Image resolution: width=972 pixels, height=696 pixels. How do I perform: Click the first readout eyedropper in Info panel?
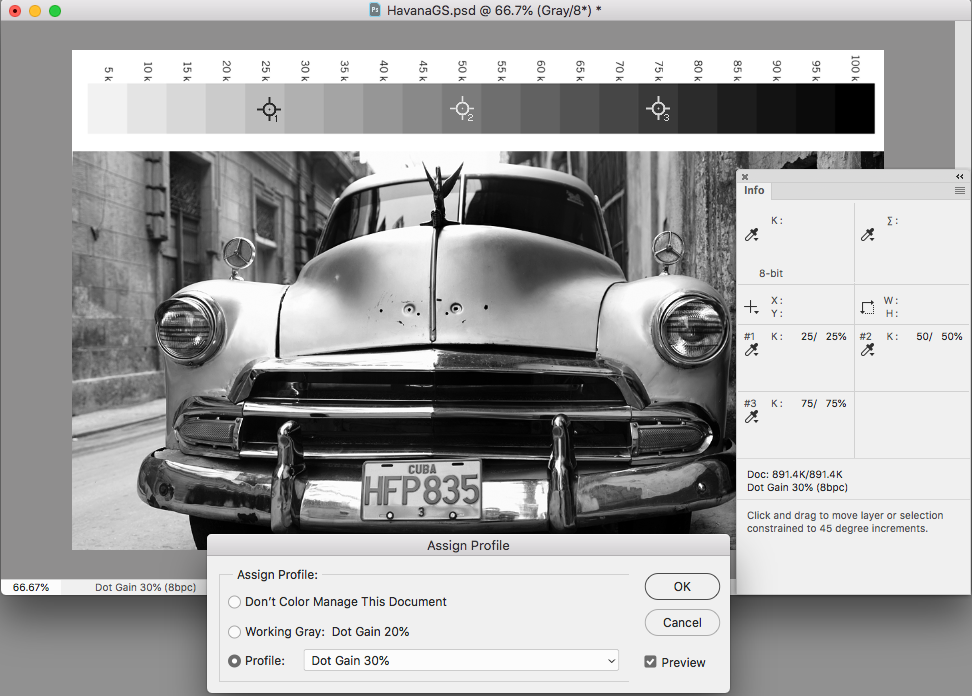(752, 235)
